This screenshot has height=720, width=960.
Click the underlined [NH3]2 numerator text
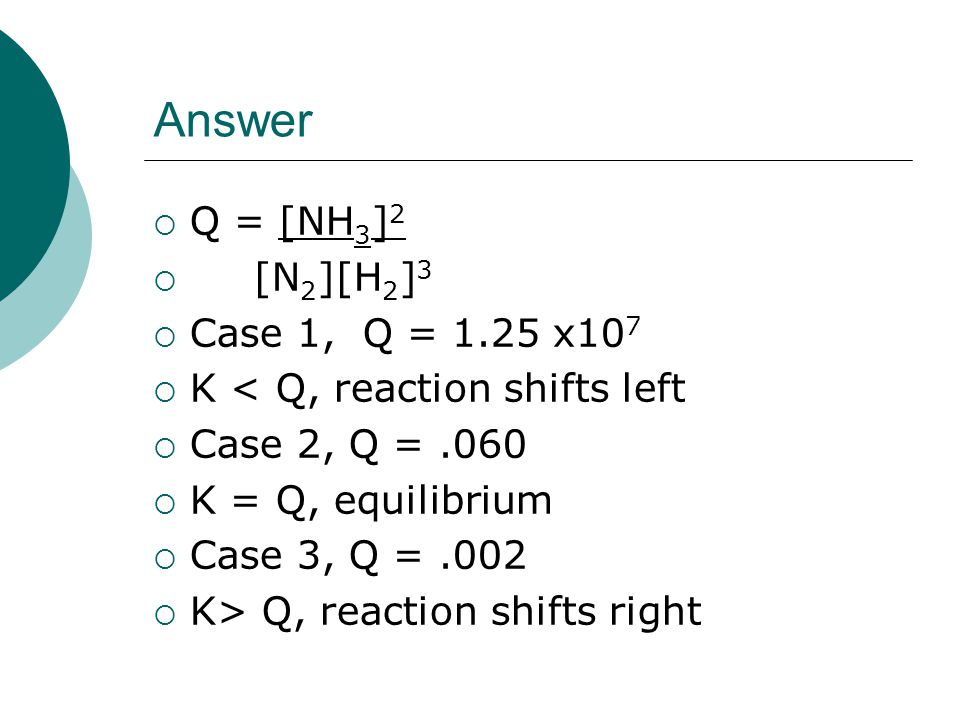pos(342,223)
